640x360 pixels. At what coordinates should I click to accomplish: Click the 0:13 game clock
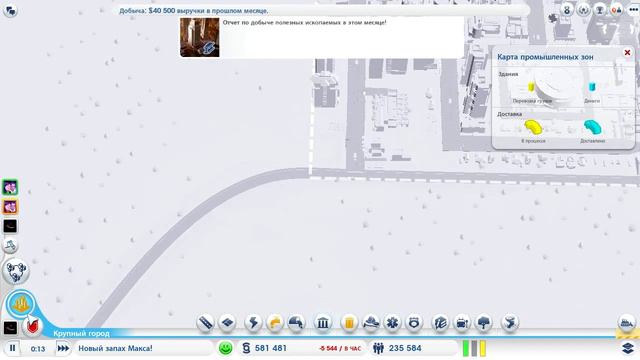coord(38,349)
